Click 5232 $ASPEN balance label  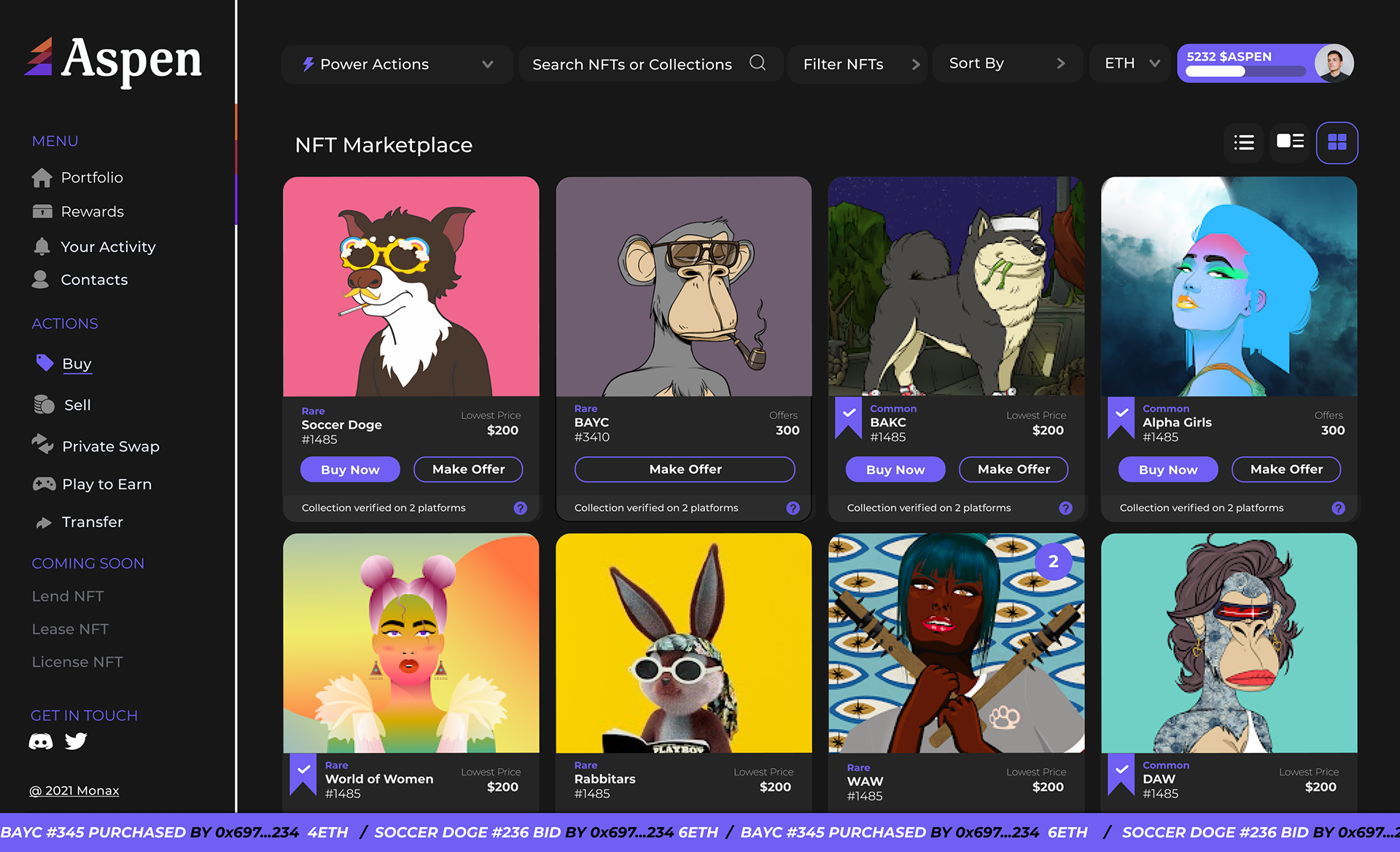[x=1229, y=56]
